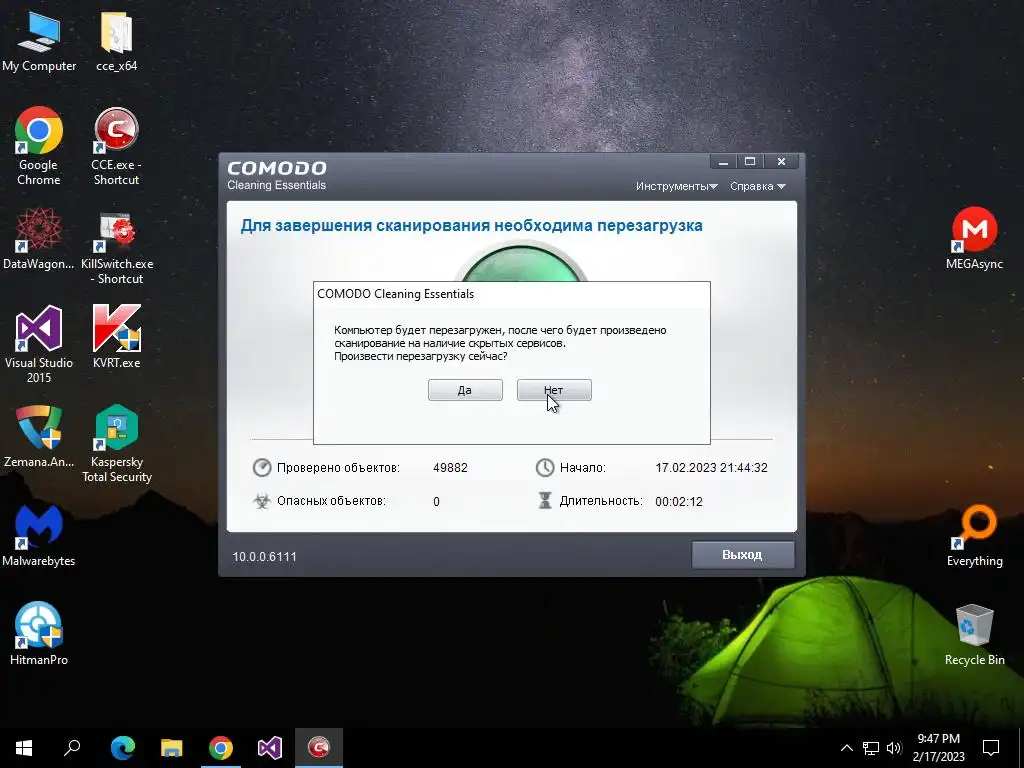Screen dimensions: 1024x768
Task: Select the DataWagon desktop shortcut
Action: [39, 238]
